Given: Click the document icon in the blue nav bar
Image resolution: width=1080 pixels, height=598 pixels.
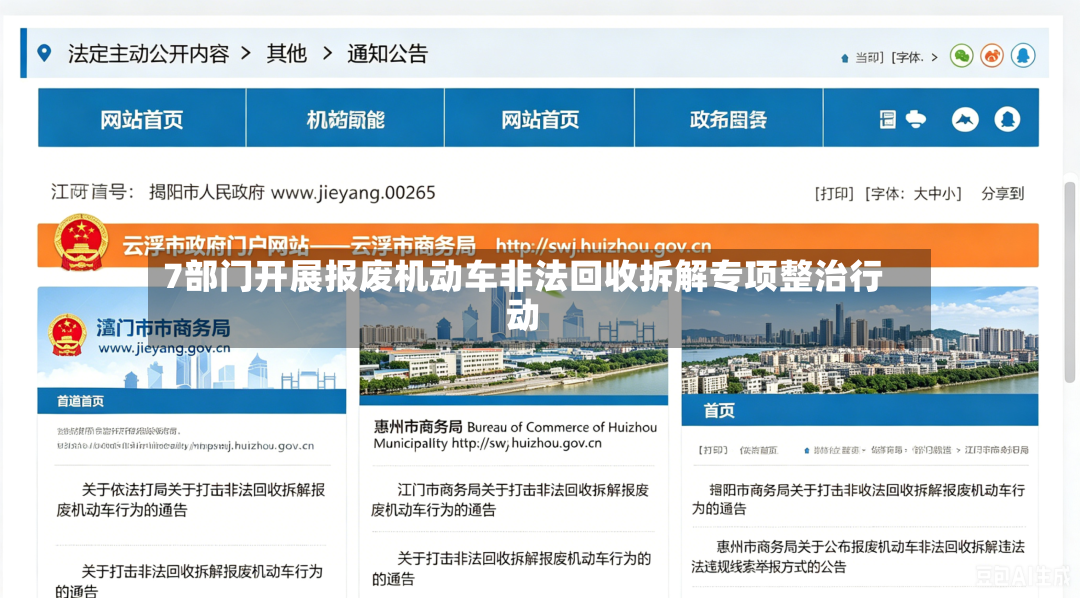Looking at the screenshot, I should [888, 119].
